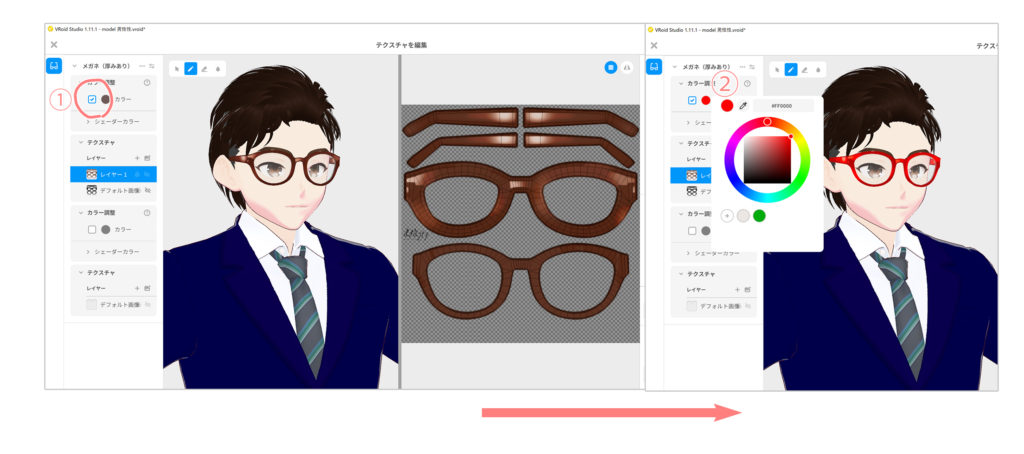Enable the unchecked lower color checkbox in left window
Image resolution: width=1024 pixels, height=454 pixels.
92,229
